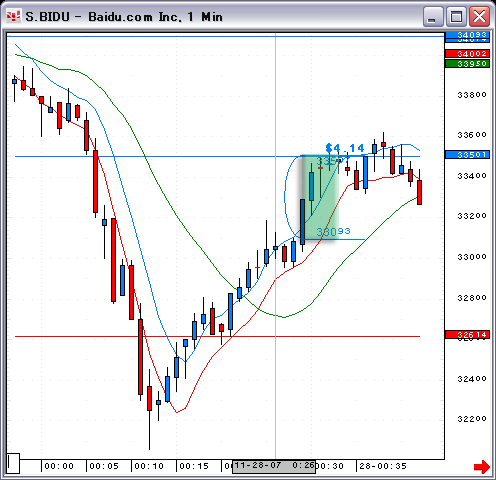The image size is (496, 480).
Task: Click the 33400 price axis label
Action: [x=472, y=176]
